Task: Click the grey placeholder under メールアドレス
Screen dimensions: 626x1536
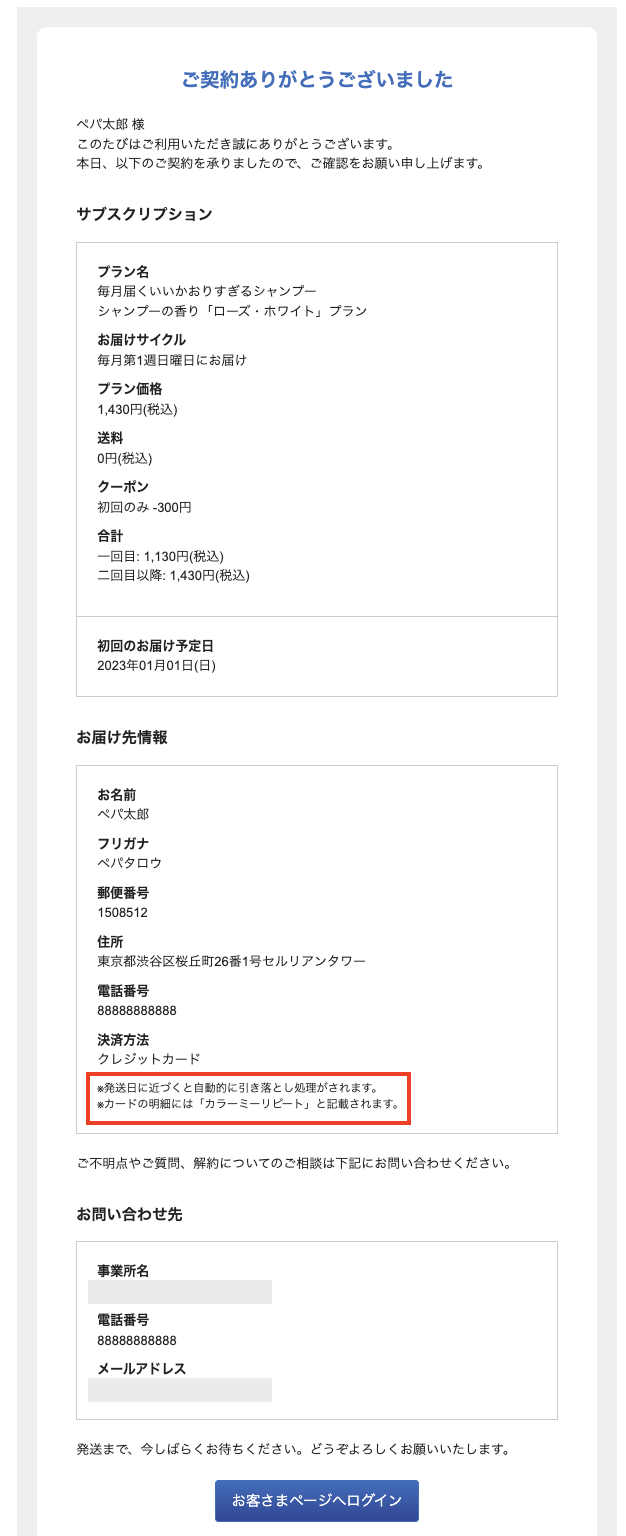Action: [180, 1390]
